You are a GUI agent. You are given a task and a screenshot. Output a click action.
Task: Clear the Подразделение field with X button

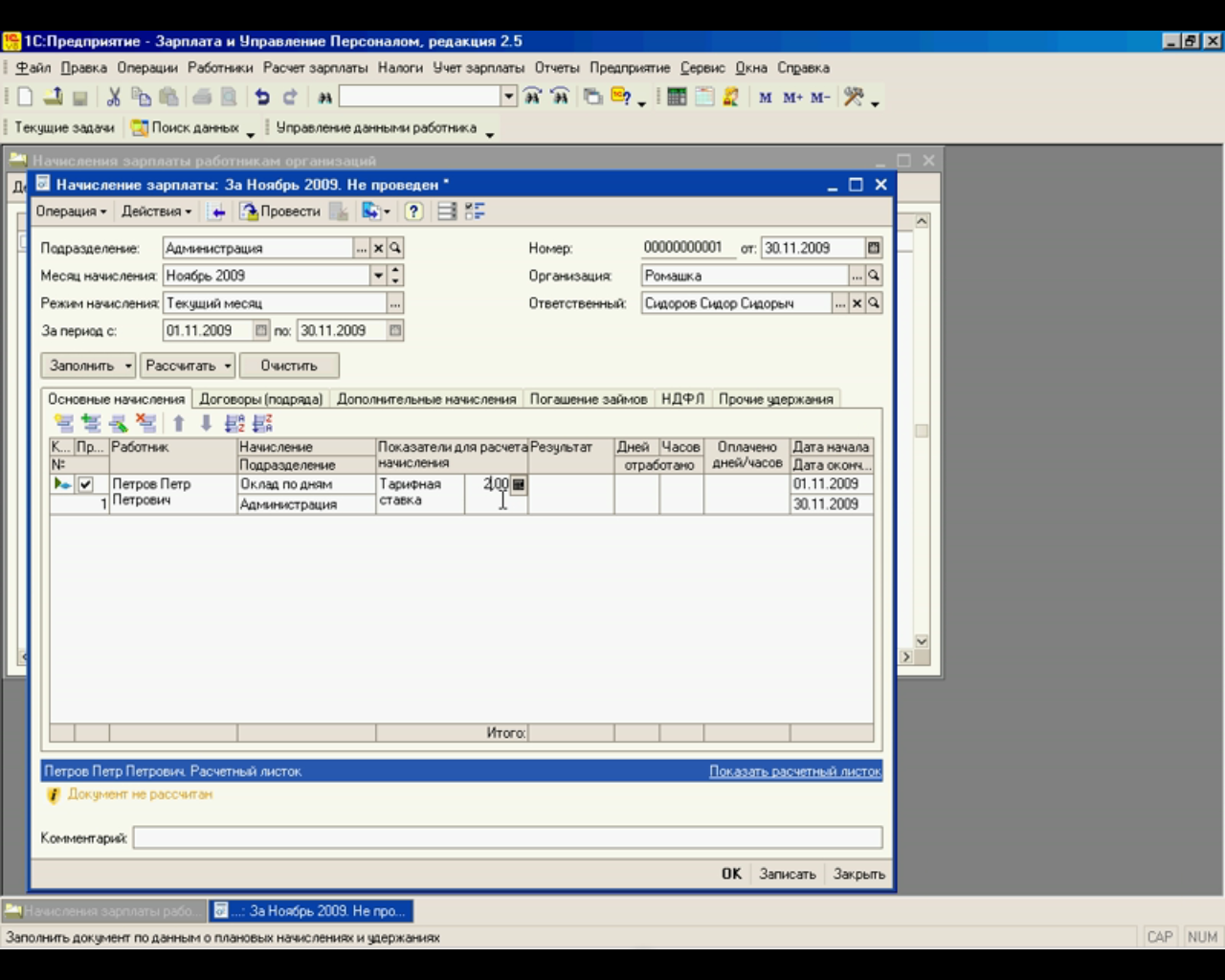(378, 248)
